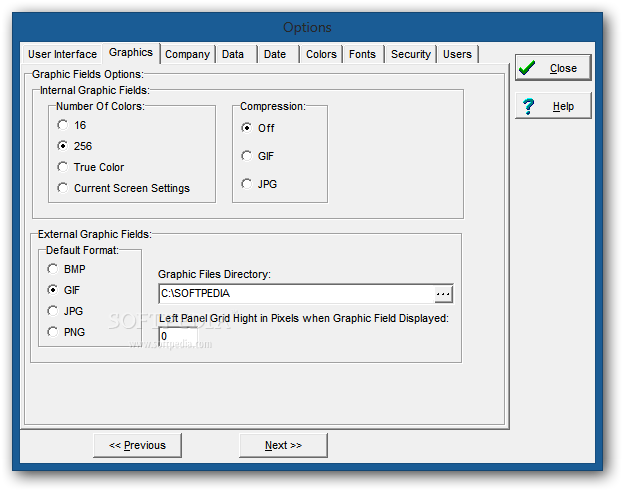Image resolution: width=623 pixels, height=491 pixels.
Task: Switch to the User Interface tab
Action: [62, 54]
